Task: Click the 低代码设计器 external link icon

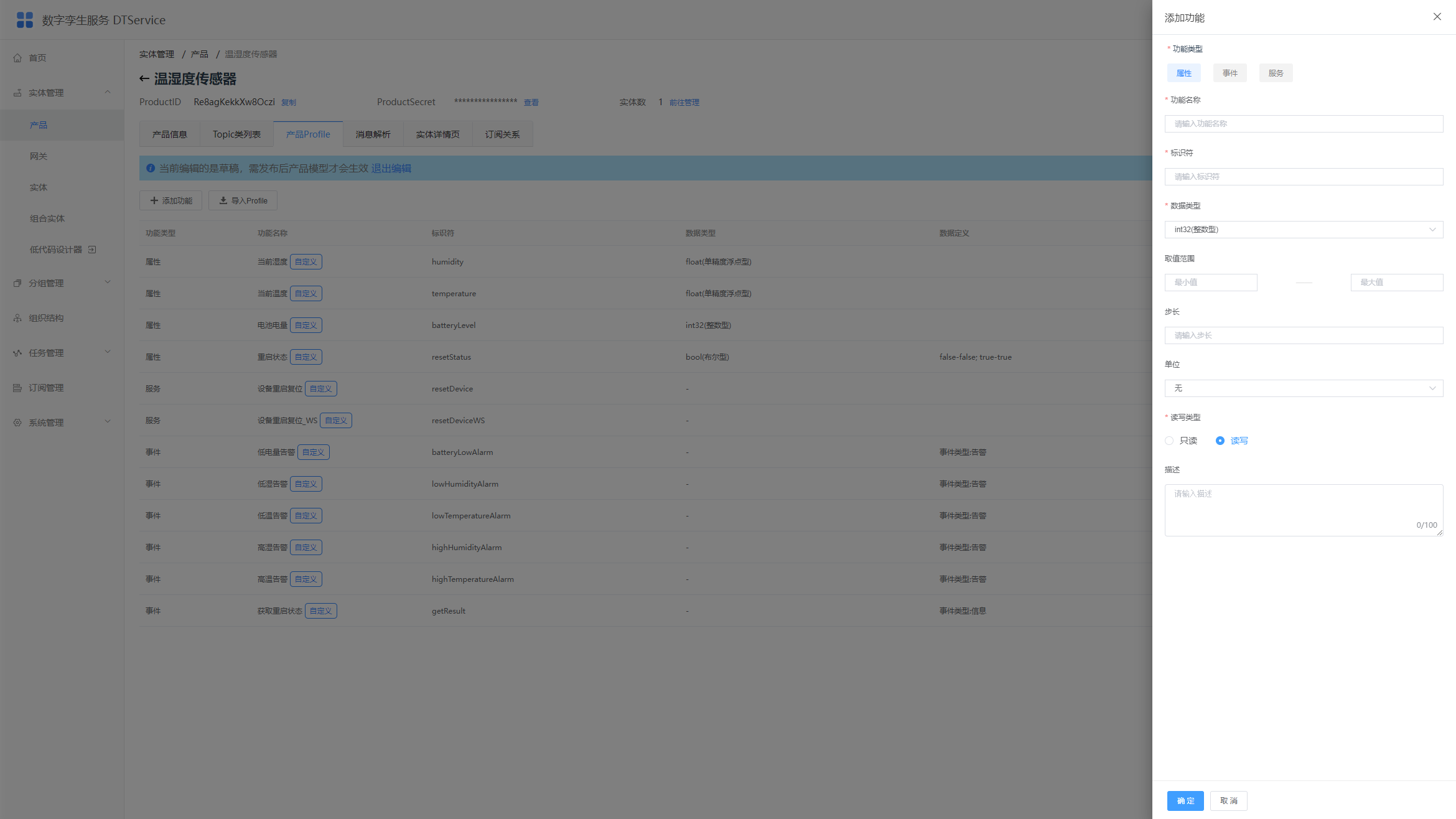Action: tap(92, 250)
